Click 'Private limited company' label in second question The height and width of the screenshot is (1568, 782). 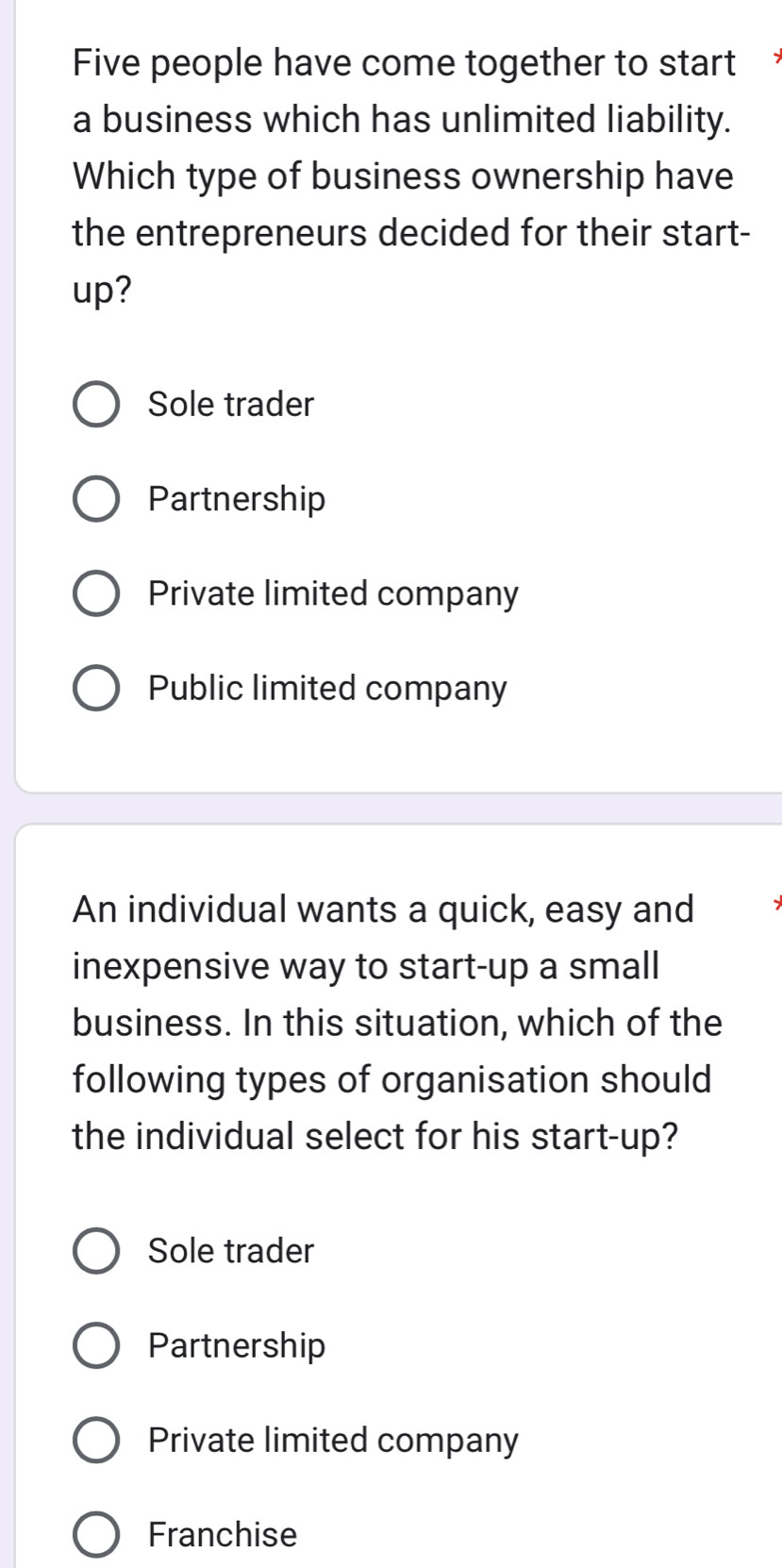click(x=333, y=1441)
